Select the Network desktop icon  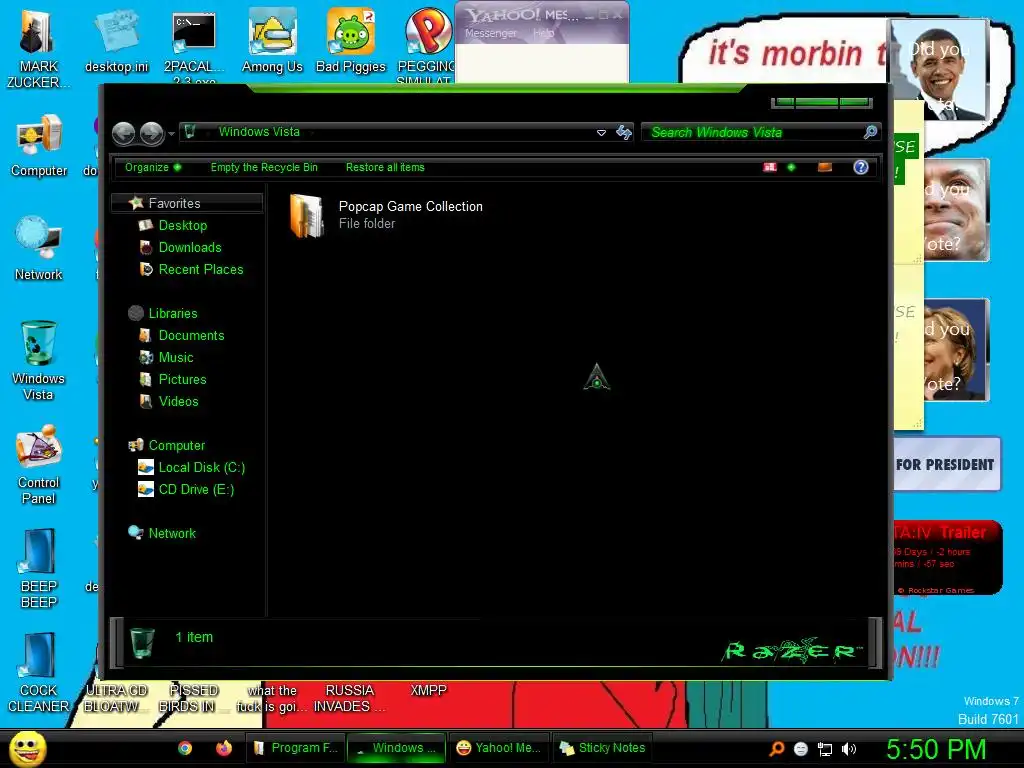click(39, 248)
